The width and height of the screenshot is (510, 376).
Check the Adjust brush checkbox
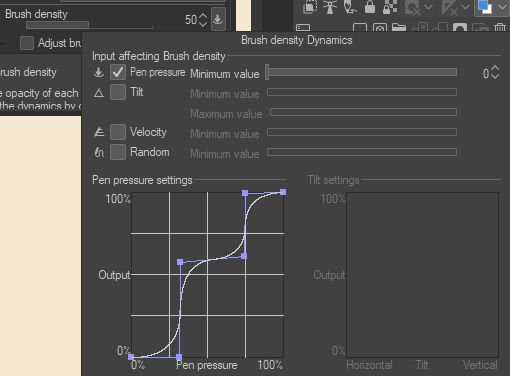(x=27, y=43)
